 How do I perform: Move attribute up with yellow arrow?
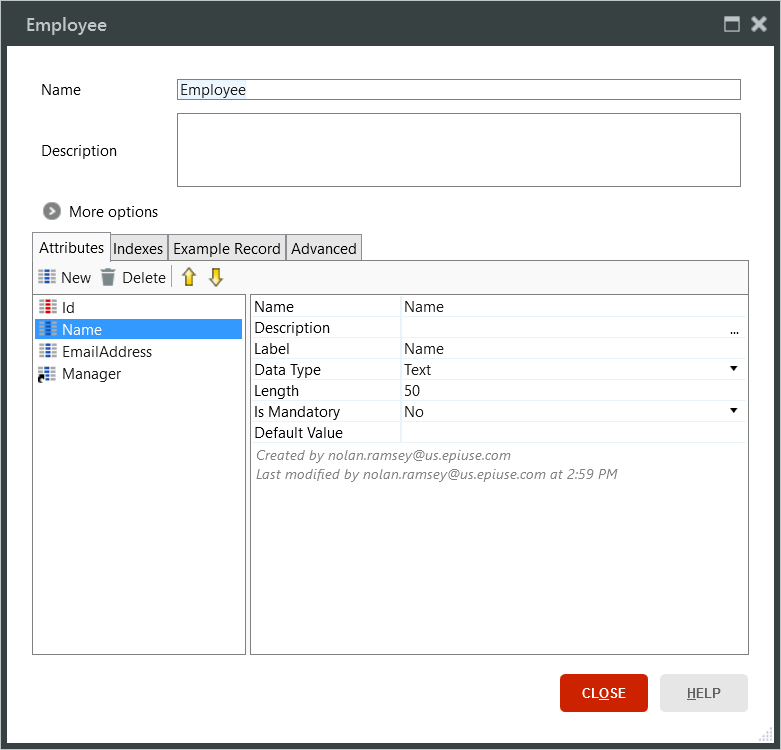point(189,277)
